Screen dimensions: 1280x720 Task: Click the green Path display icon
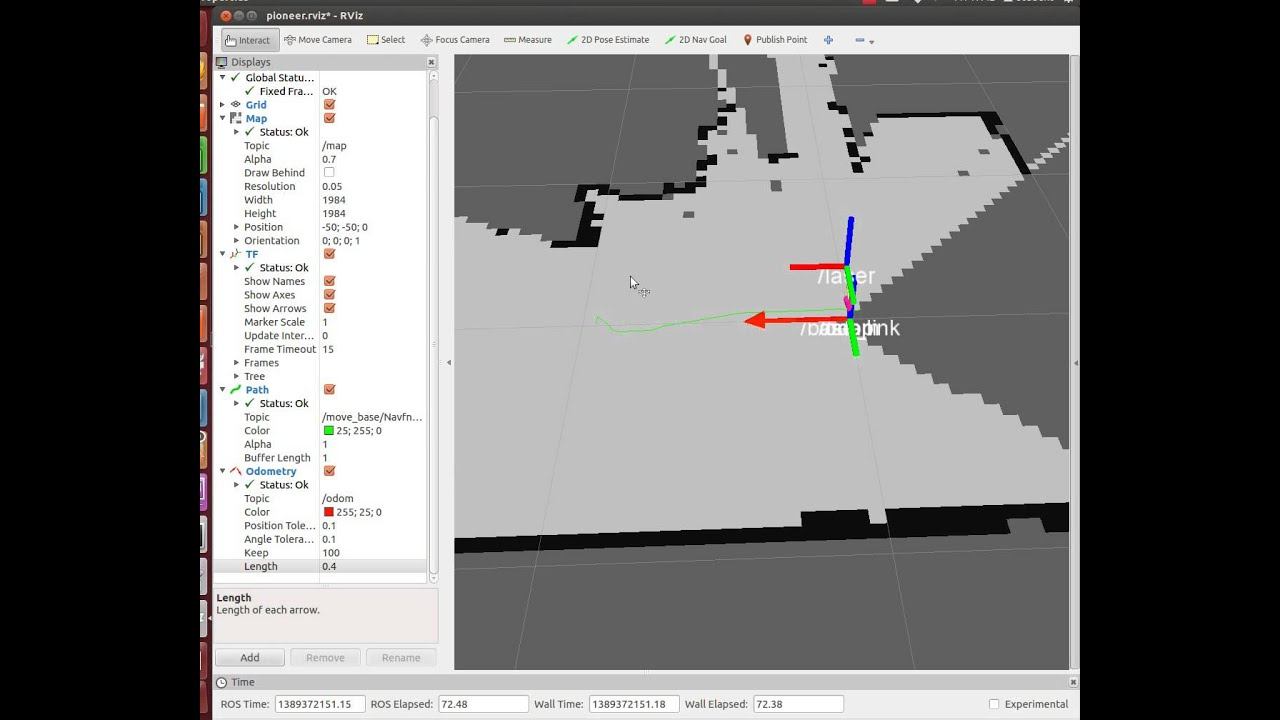click(x=236, y=390)
